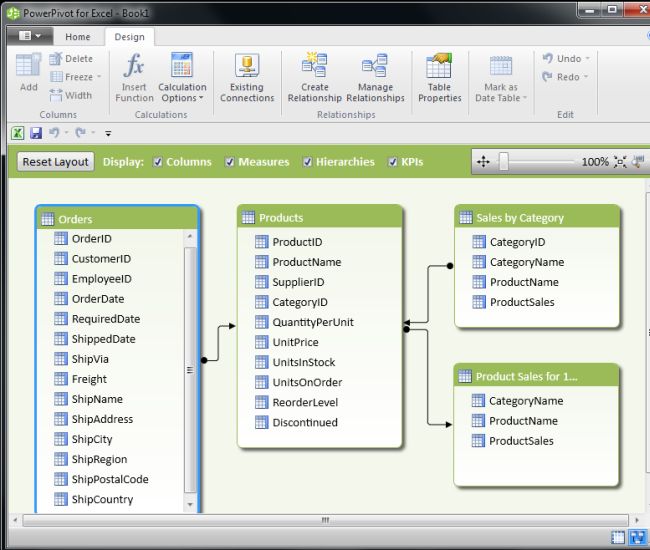
Task: Select Sales by Category table header
Action: [537, 217]
